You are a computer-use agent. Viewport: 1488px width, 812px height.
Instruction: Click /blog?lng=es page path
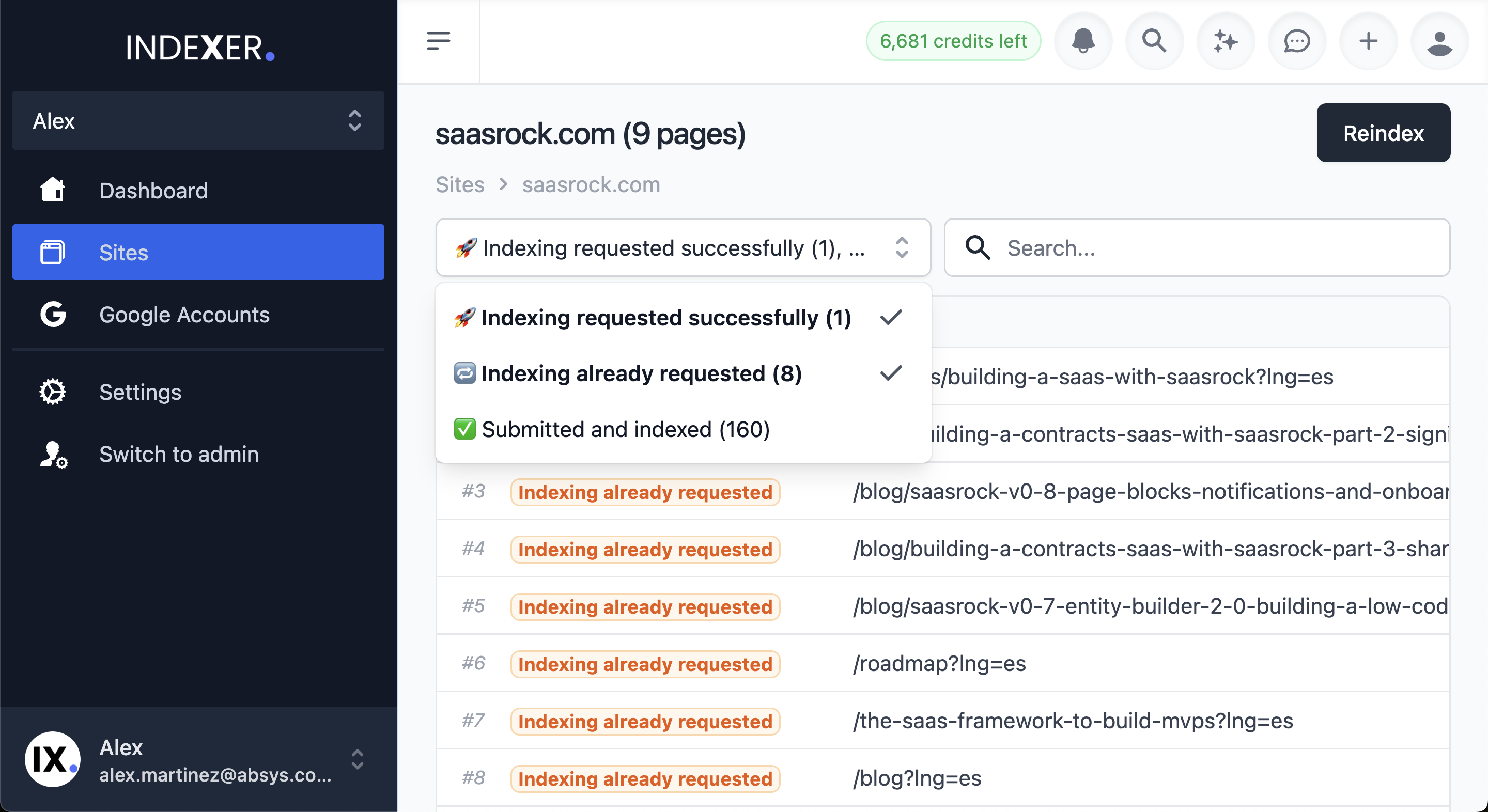[917, 778]
